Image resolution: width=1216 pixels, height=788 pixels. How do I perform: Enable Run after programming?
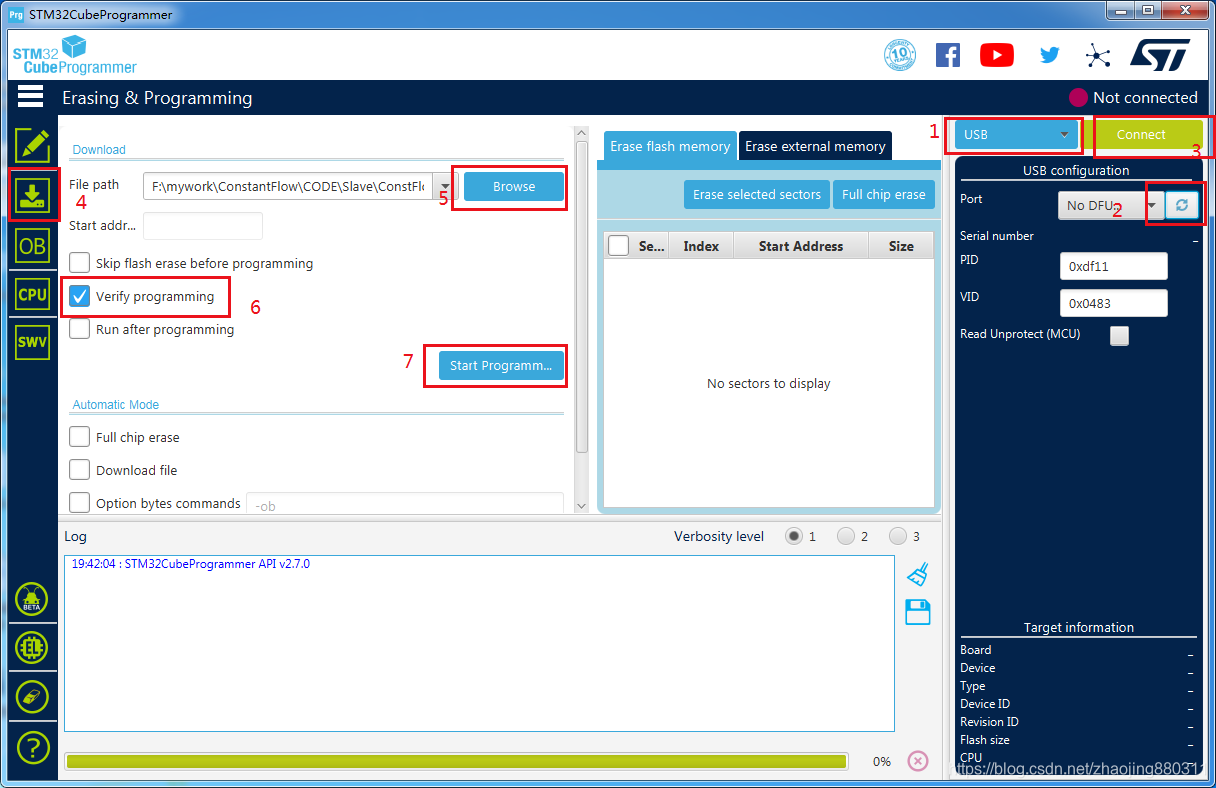(79, 329)
